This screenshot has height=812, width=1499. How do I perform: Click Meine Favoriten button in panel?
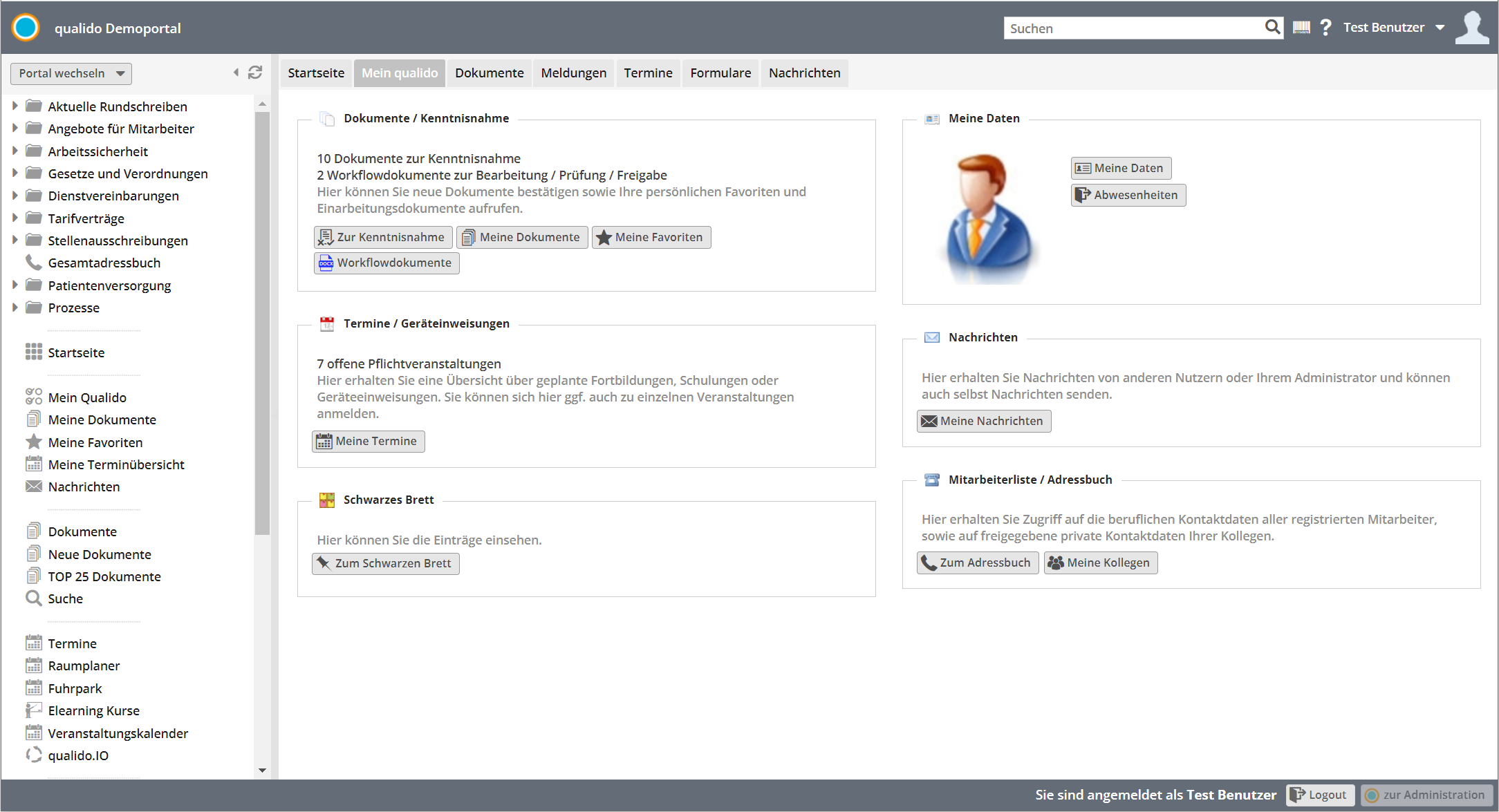[x=651, y=237]
